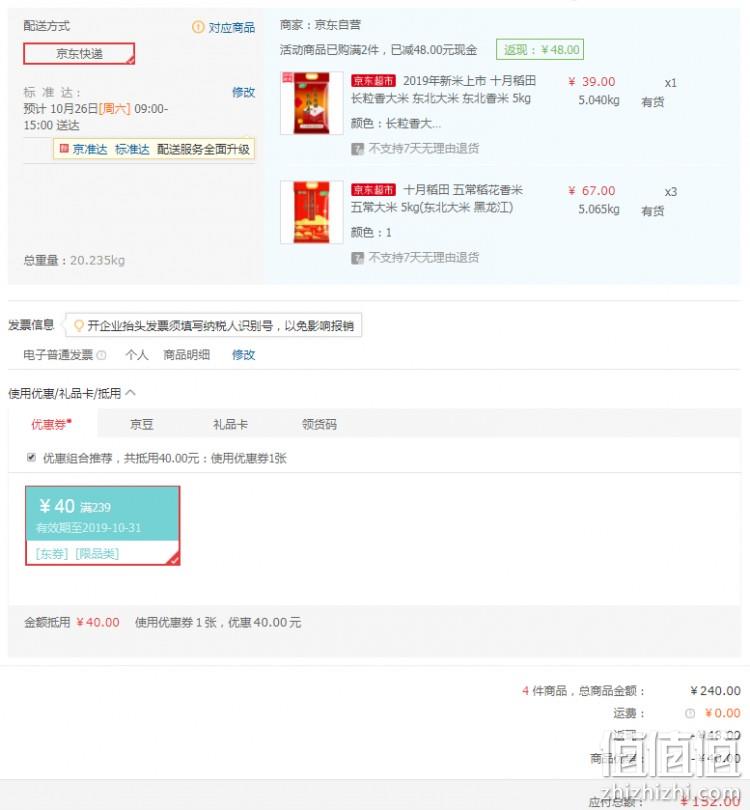
Task: Open the long-grain rice product thumbnail
Action: [311, 103]
